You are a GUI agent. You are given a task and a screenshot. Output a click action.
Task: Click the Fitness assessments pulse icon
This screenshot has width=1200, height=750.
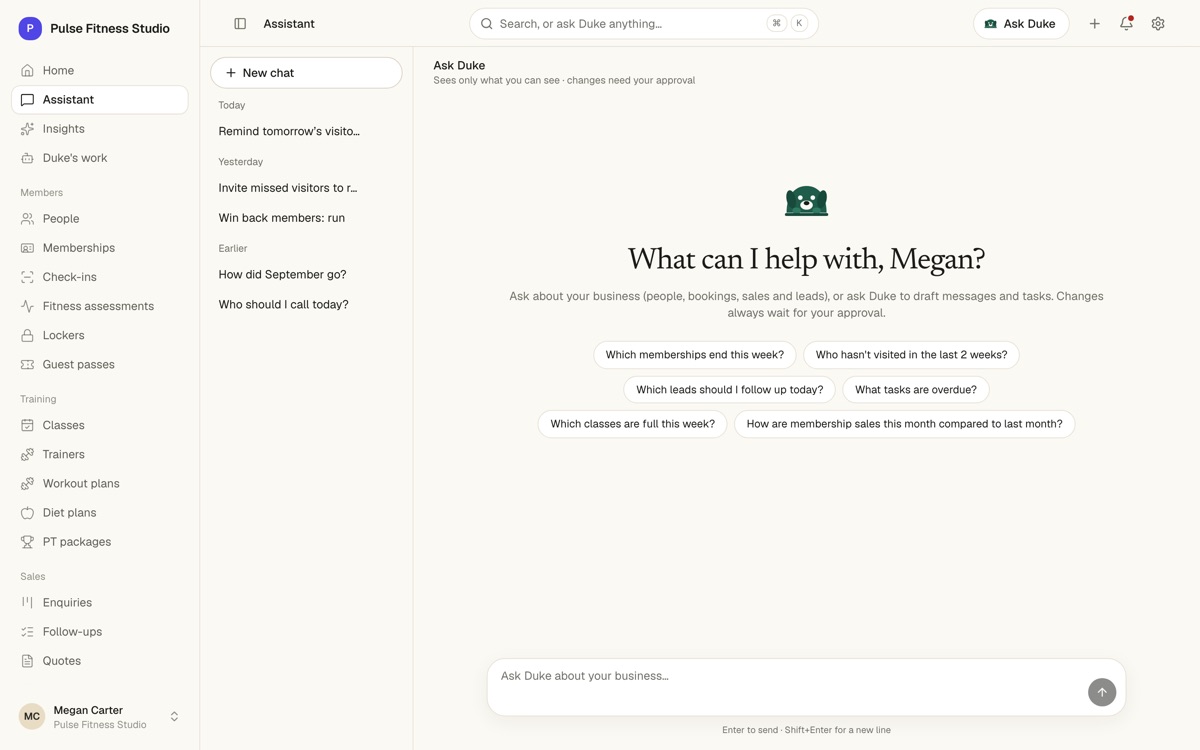click(27, 306)
